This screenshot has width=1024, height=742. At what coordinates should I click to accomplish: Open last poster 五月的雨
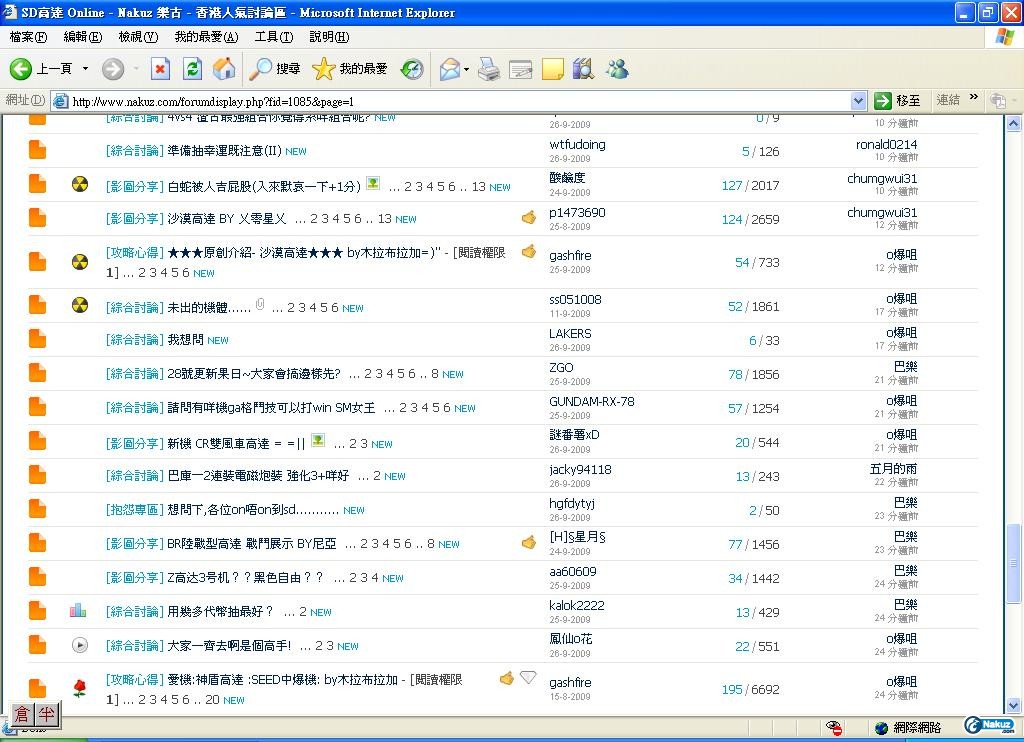click(893, 469)
